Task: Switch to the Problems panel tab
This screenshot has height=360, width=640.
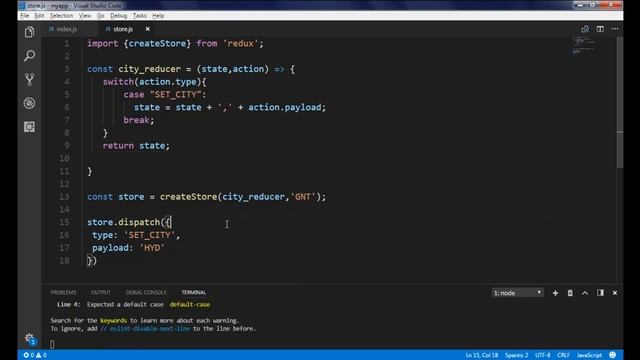Action: (x=63, y=292)
